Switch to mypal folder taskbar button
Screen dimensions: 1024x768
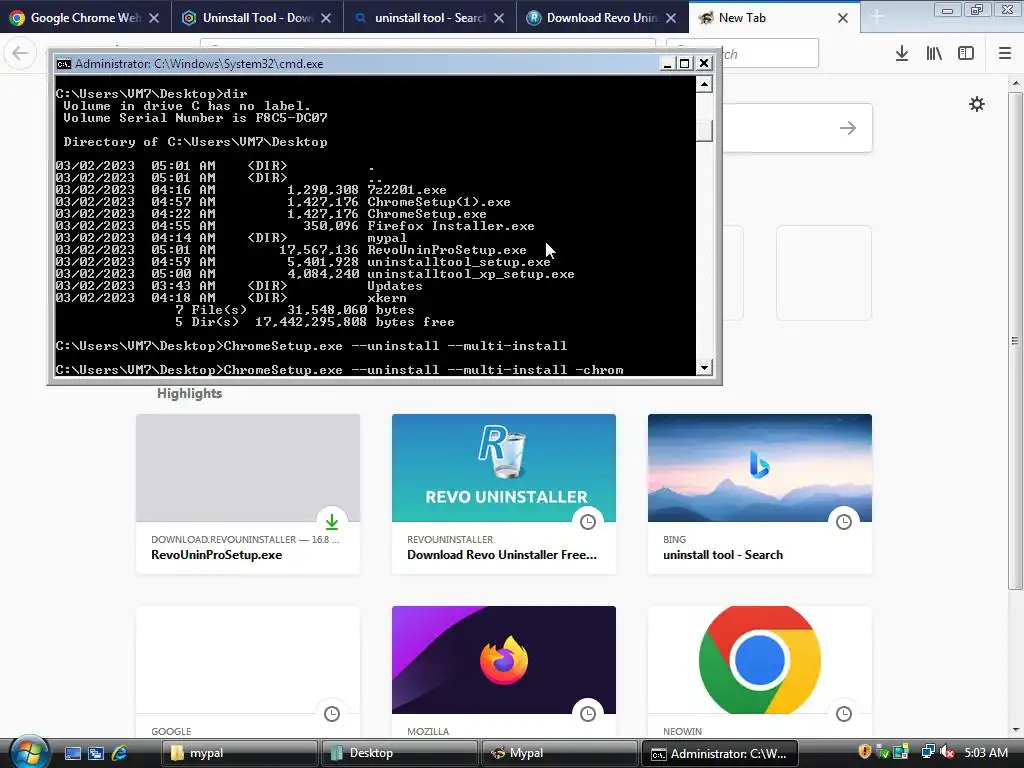(238, 753)
